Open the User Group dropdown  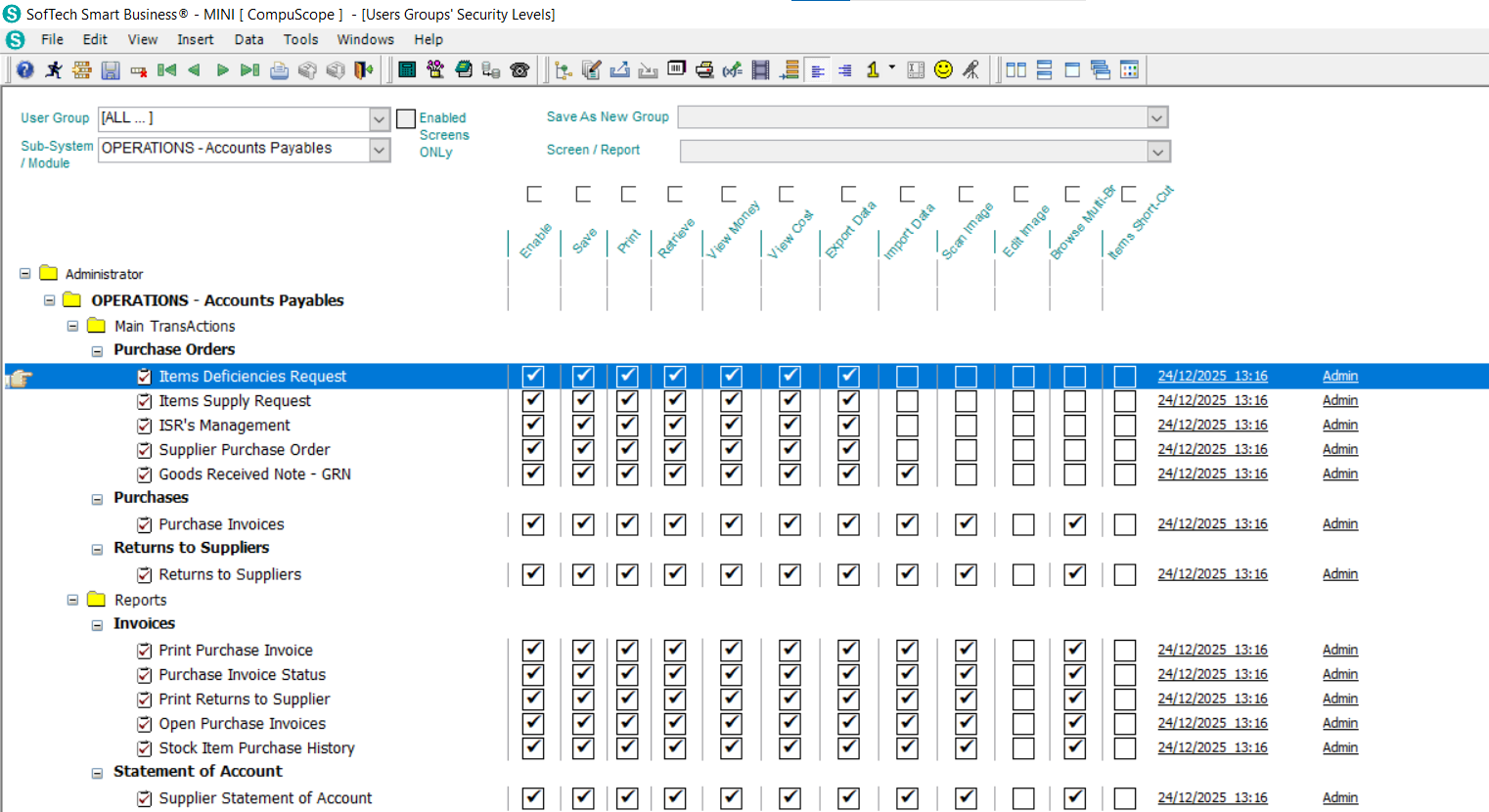pos(380,119)
